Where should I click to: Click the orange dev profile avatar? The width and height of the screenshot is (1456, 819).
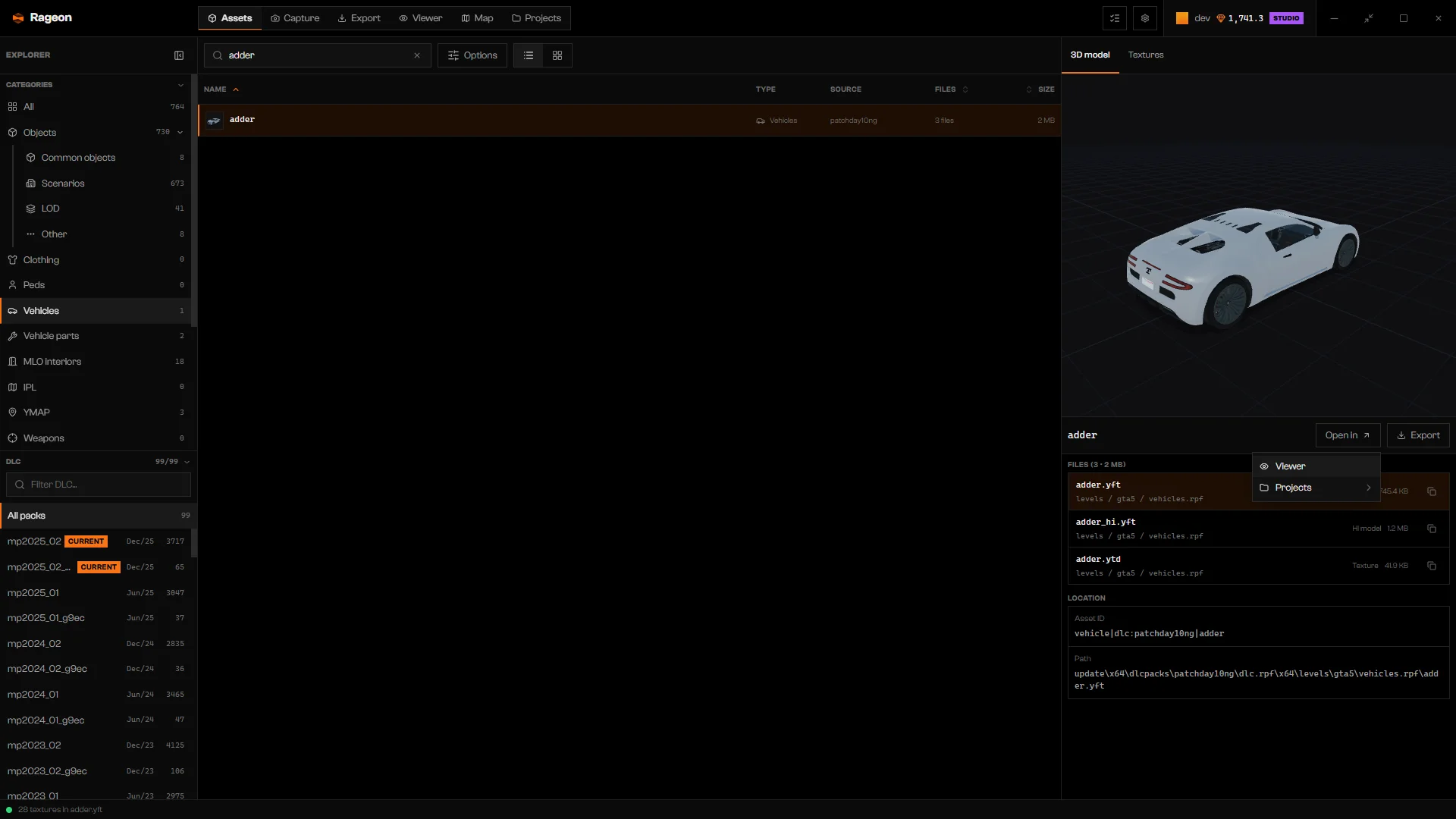point(1182,18)
